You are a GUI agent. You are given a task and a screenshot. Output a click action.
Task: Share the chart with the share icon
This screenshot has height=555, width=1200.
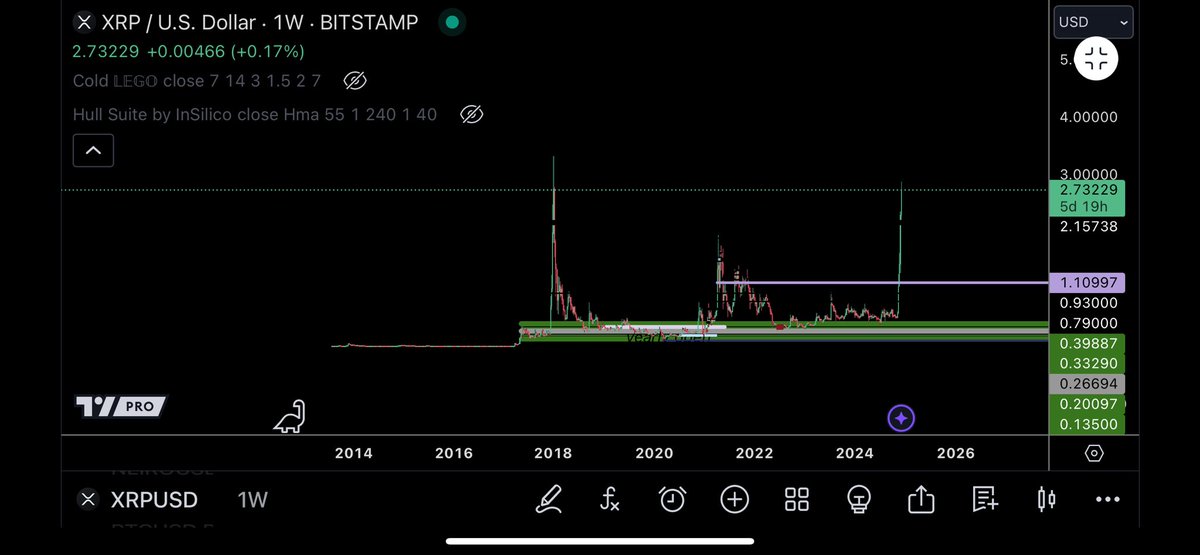pos(921,498)
